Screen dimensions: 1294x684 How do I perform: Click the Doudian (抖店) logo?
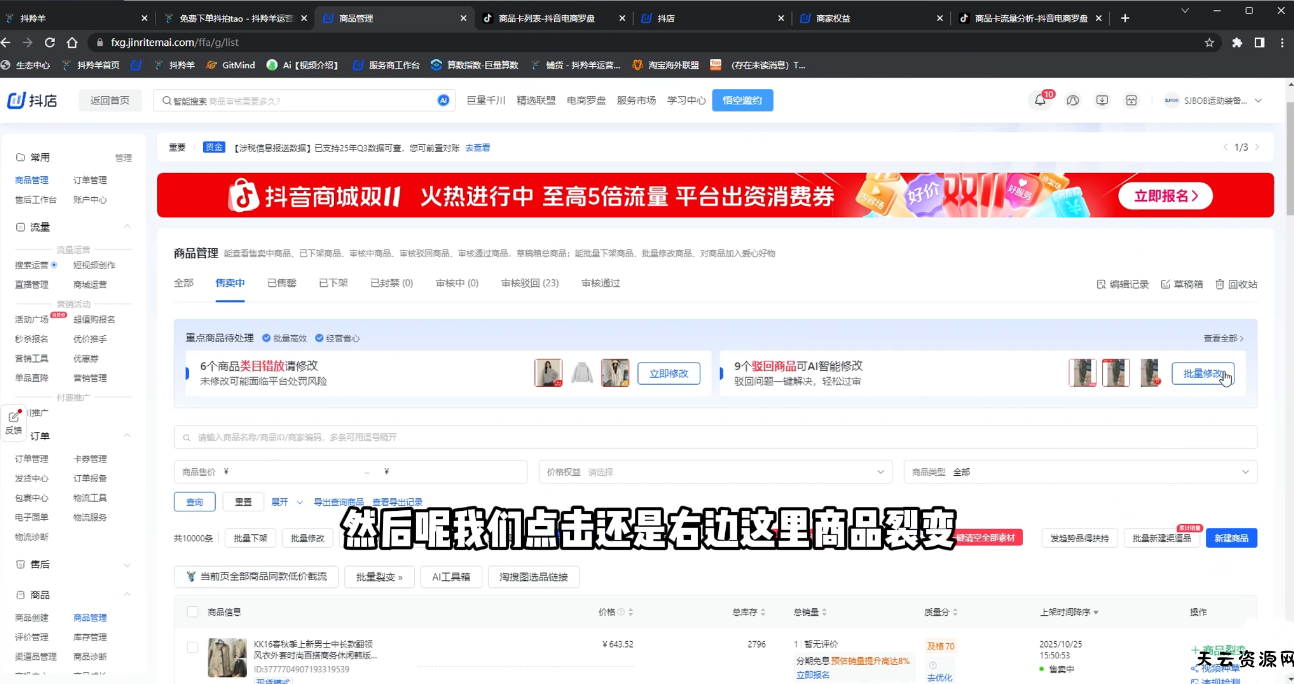coord(32,100)
